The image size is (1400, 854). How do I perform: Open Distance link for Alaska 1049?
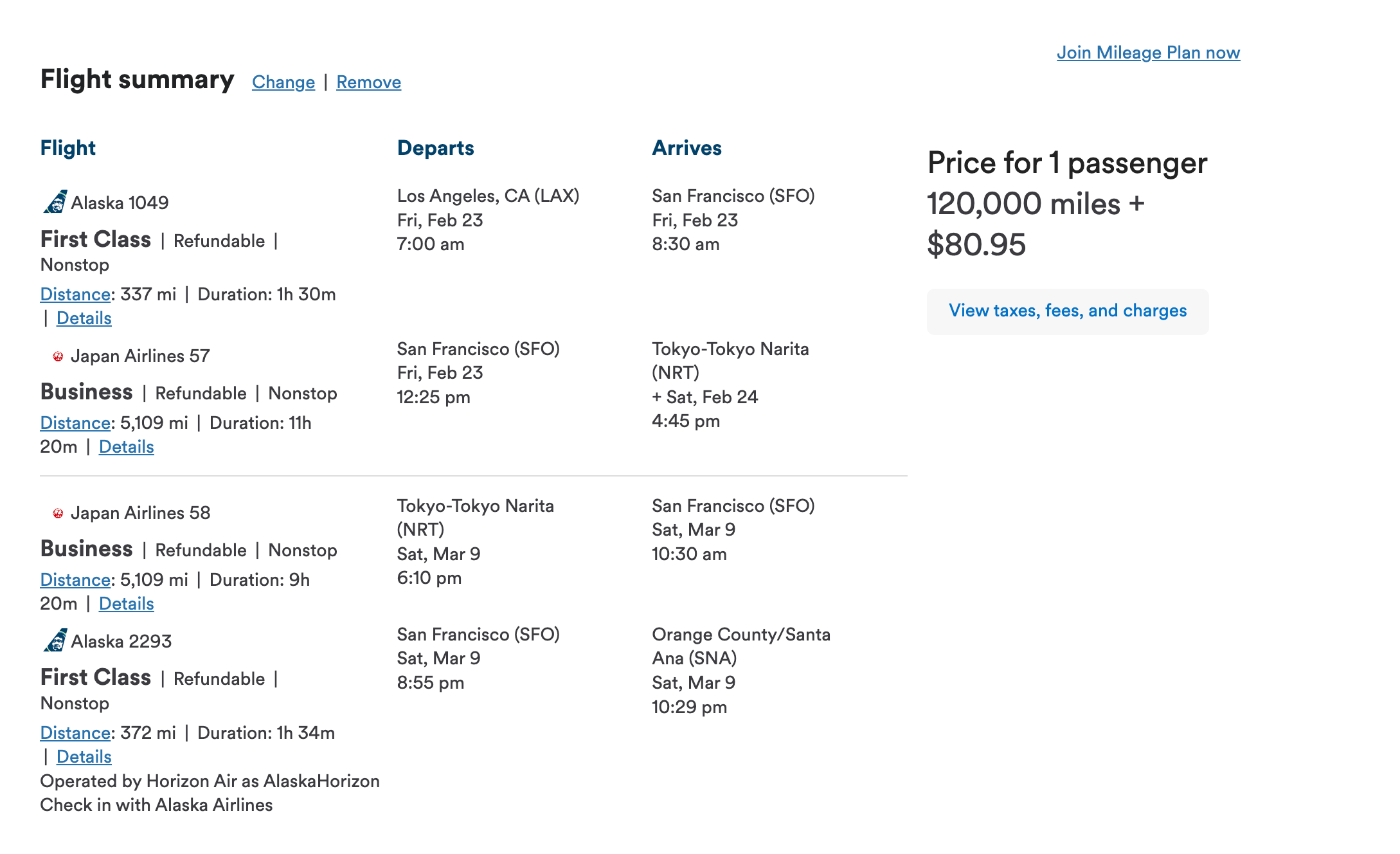(x=75, y=295)
